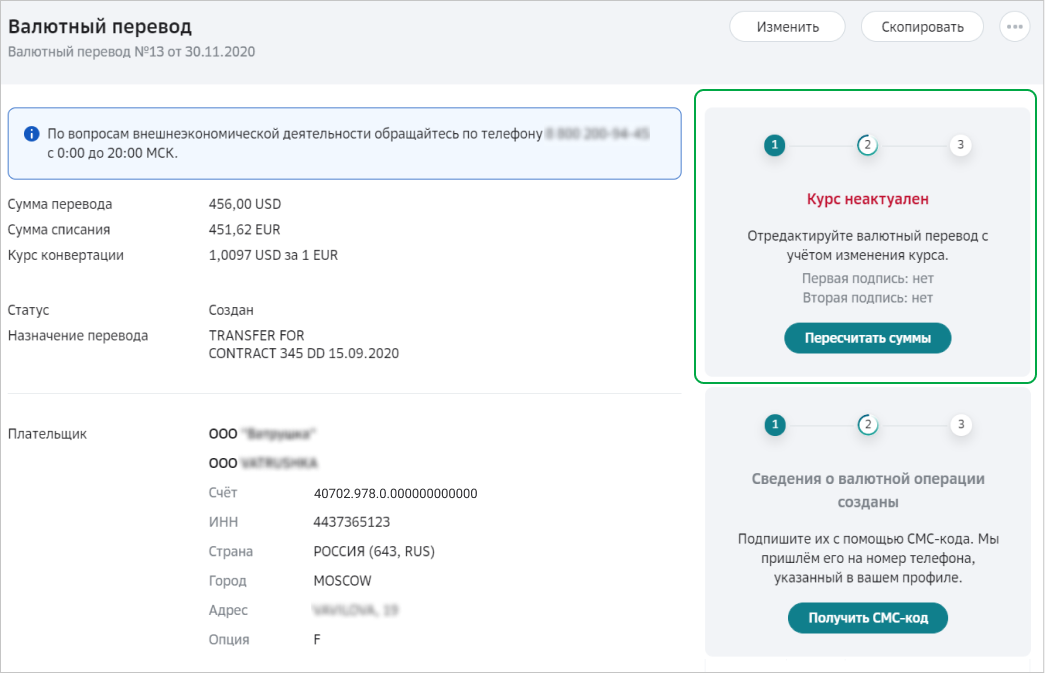This screenshot has width=1045, height=673.
Task: Click the payer account number 40702.978
Action: [395, 493]
